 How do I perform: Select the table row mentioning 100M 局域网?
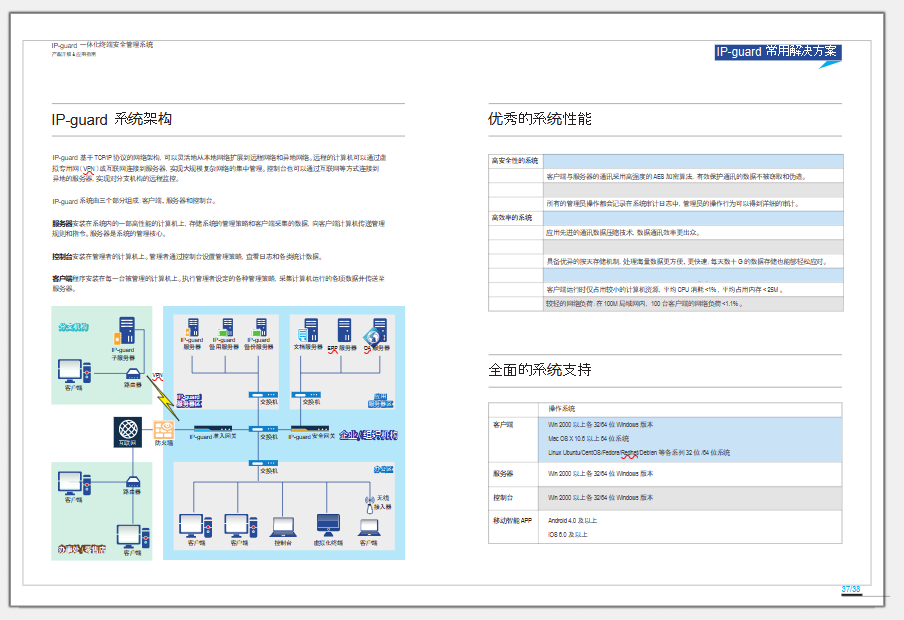(666, 304)
